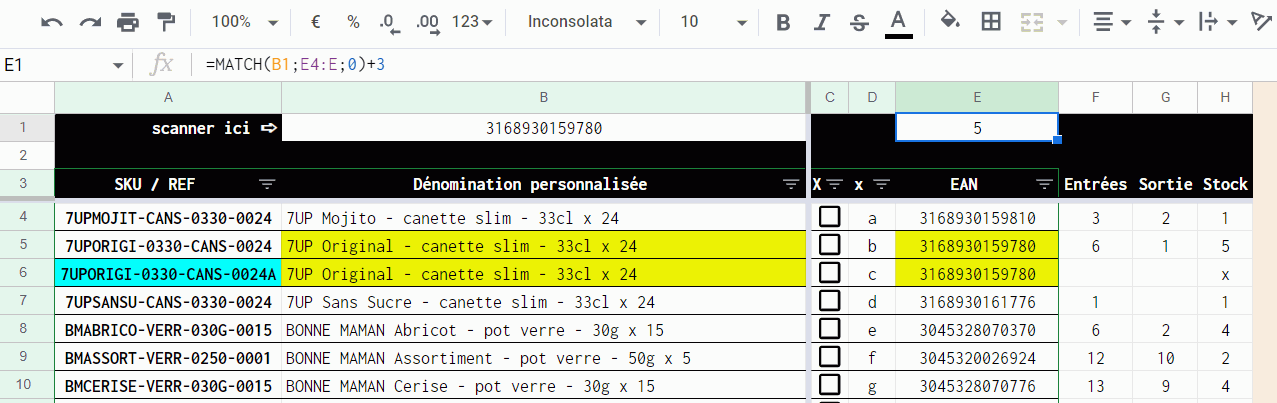1277x403 pixels.
Task: Check the box for 7UP Mojito row
Action: point(829,217)
